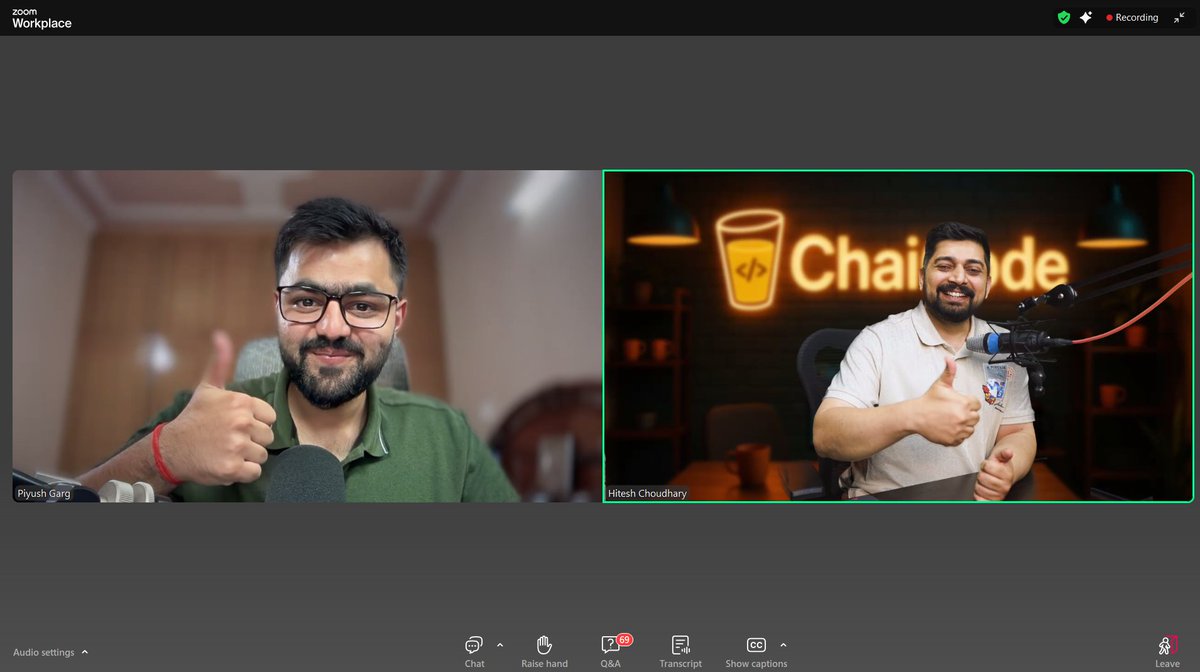The width and height of the screenshot is (1200, 672).
Task: Click the Leave meeting button
Action: click(1167, 650)
